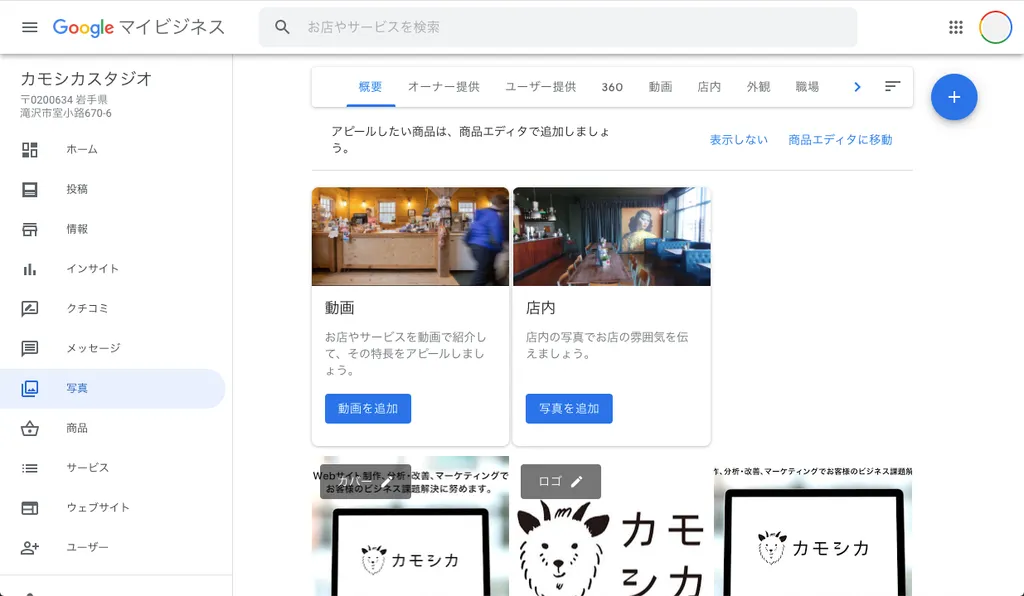Screen dimensions: 1024x596
Task: Click the address text 滝沢市室小路670-6
Action: pos(65,113)
